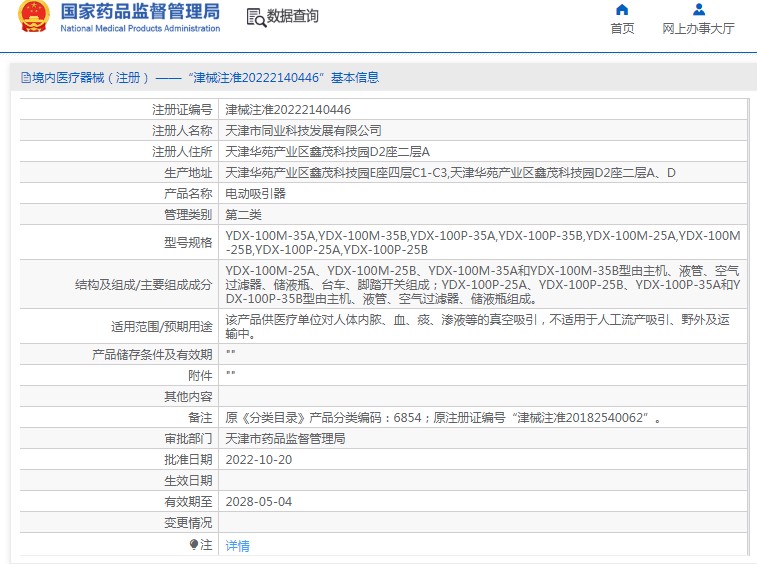This screenshot has width=757, height=564.
Task: Select registration number 津械注准20222140446 cell
Action: tap(288, 110)
